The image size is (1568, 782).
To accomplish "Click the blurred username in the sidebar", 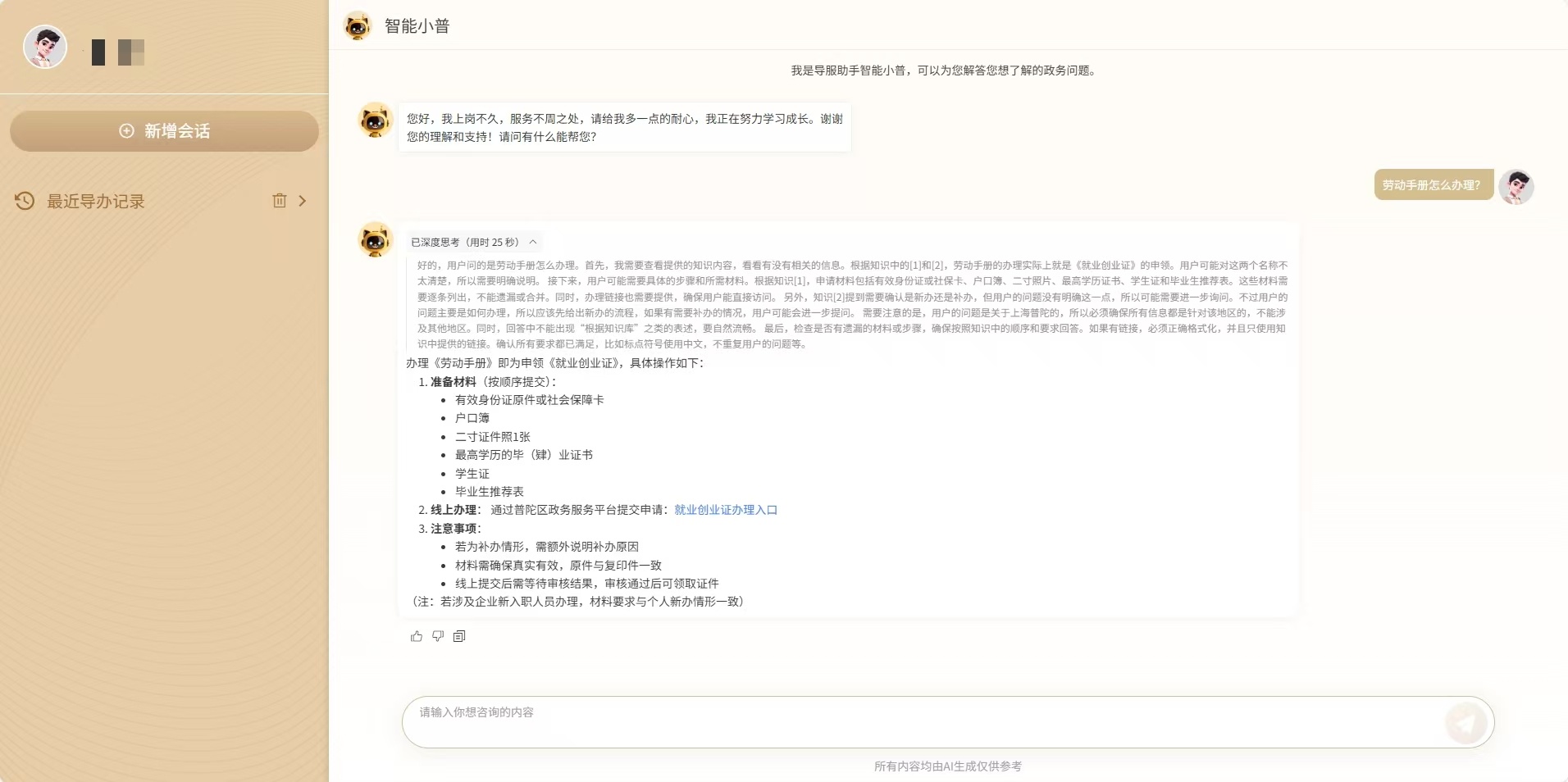I will 118,52.
